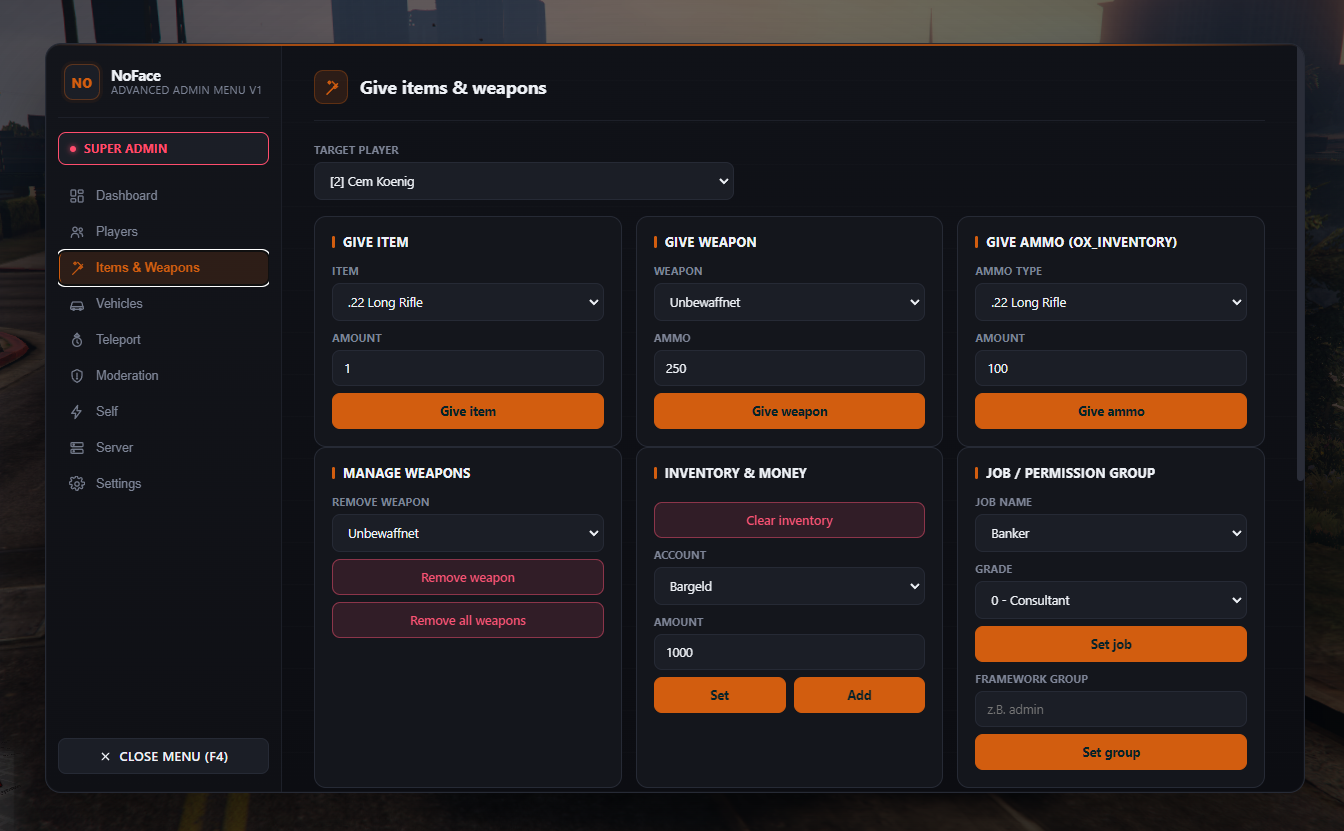Click the Inventory & Money heading
Viewport: 1344px width, 831px height.
coord(735,473)
